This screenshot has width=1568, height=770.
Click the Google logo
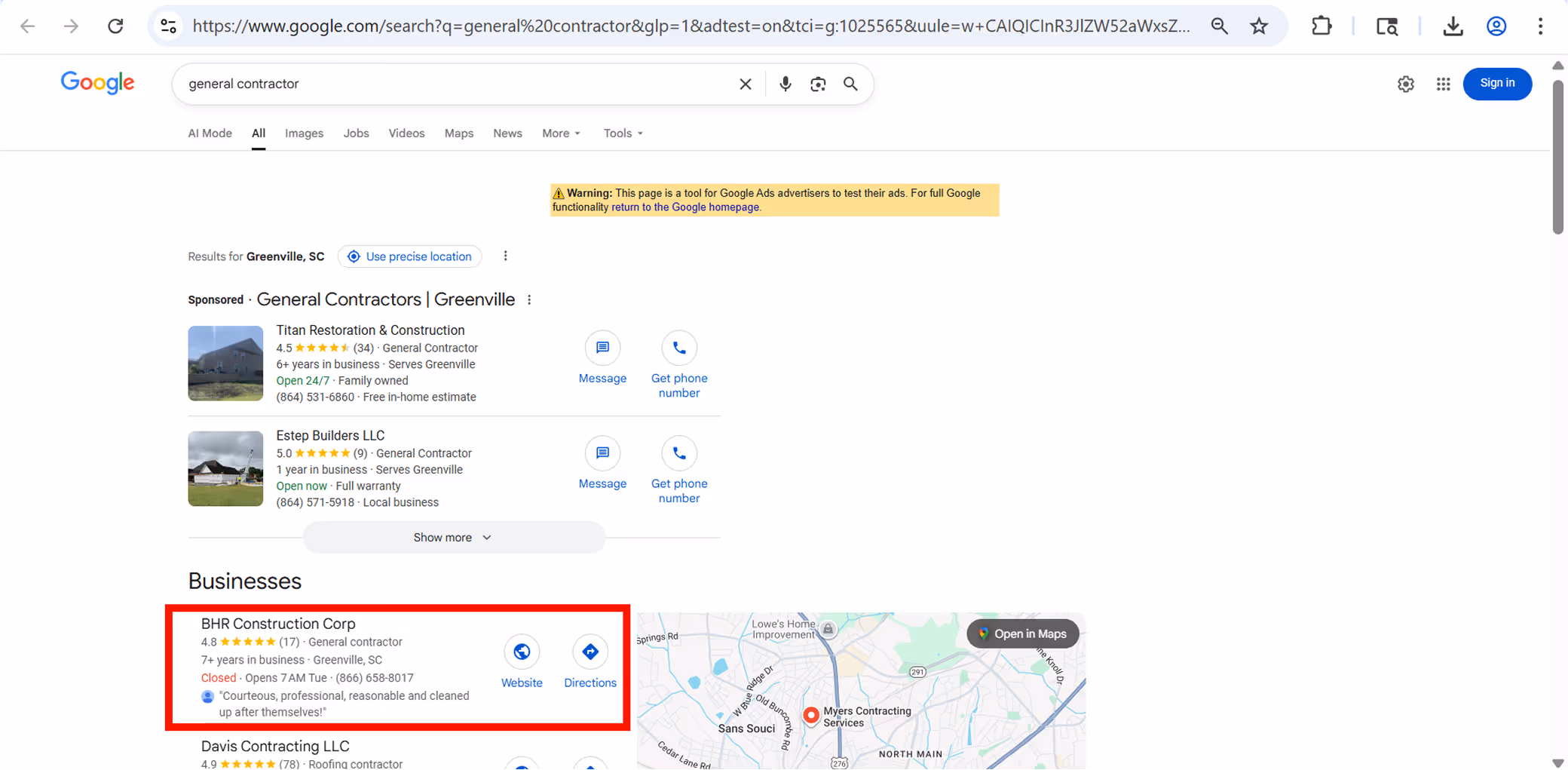coord(97,82)
